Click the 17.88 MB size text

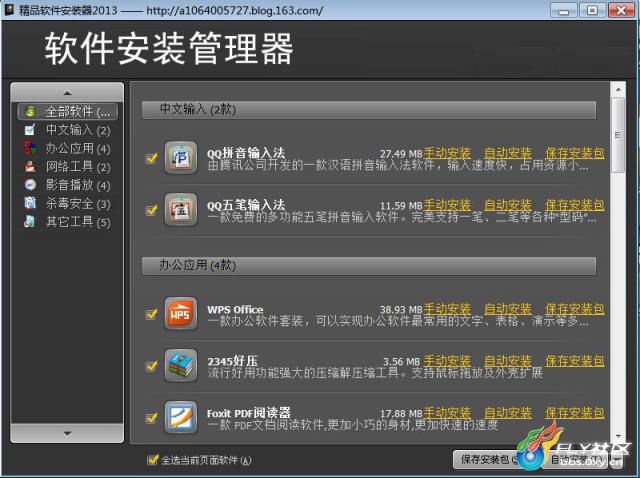click(401, 414)
